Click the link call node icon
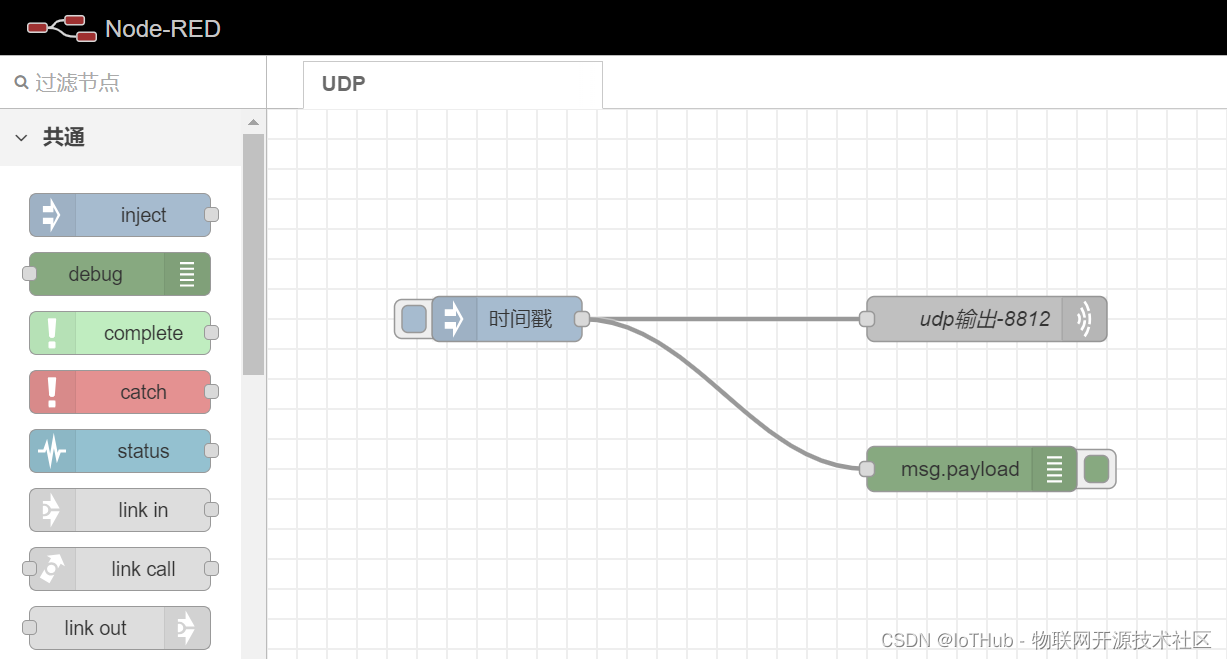The width and height of the screenshot is (1227, 659). (50, 569)
